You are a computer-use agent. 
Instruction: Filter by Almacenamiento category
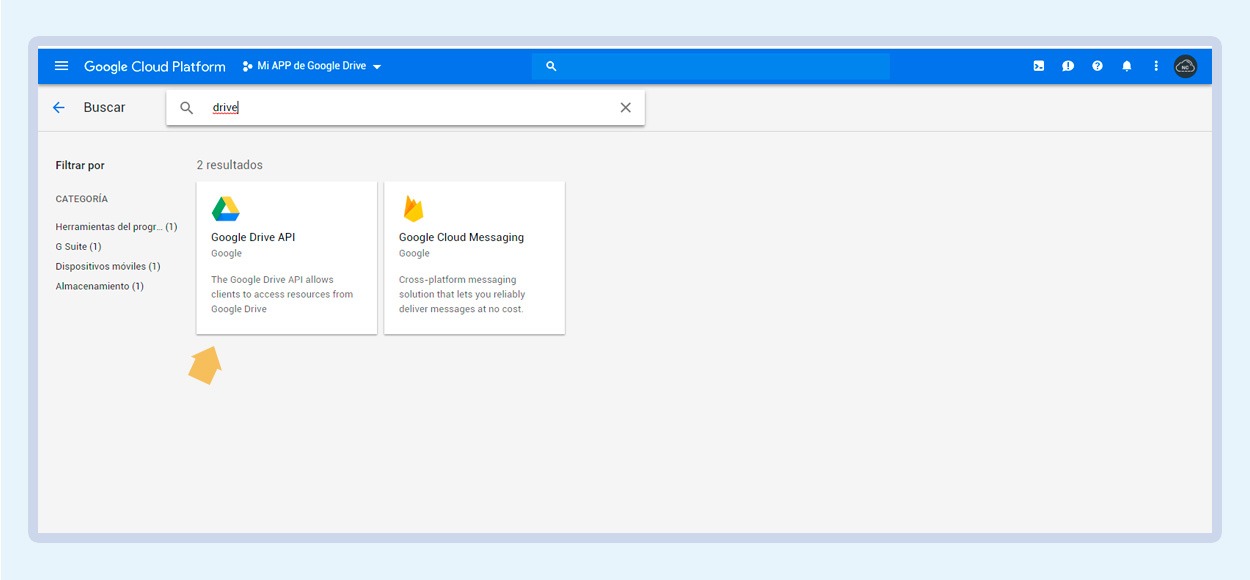click(x=99, y=286)
